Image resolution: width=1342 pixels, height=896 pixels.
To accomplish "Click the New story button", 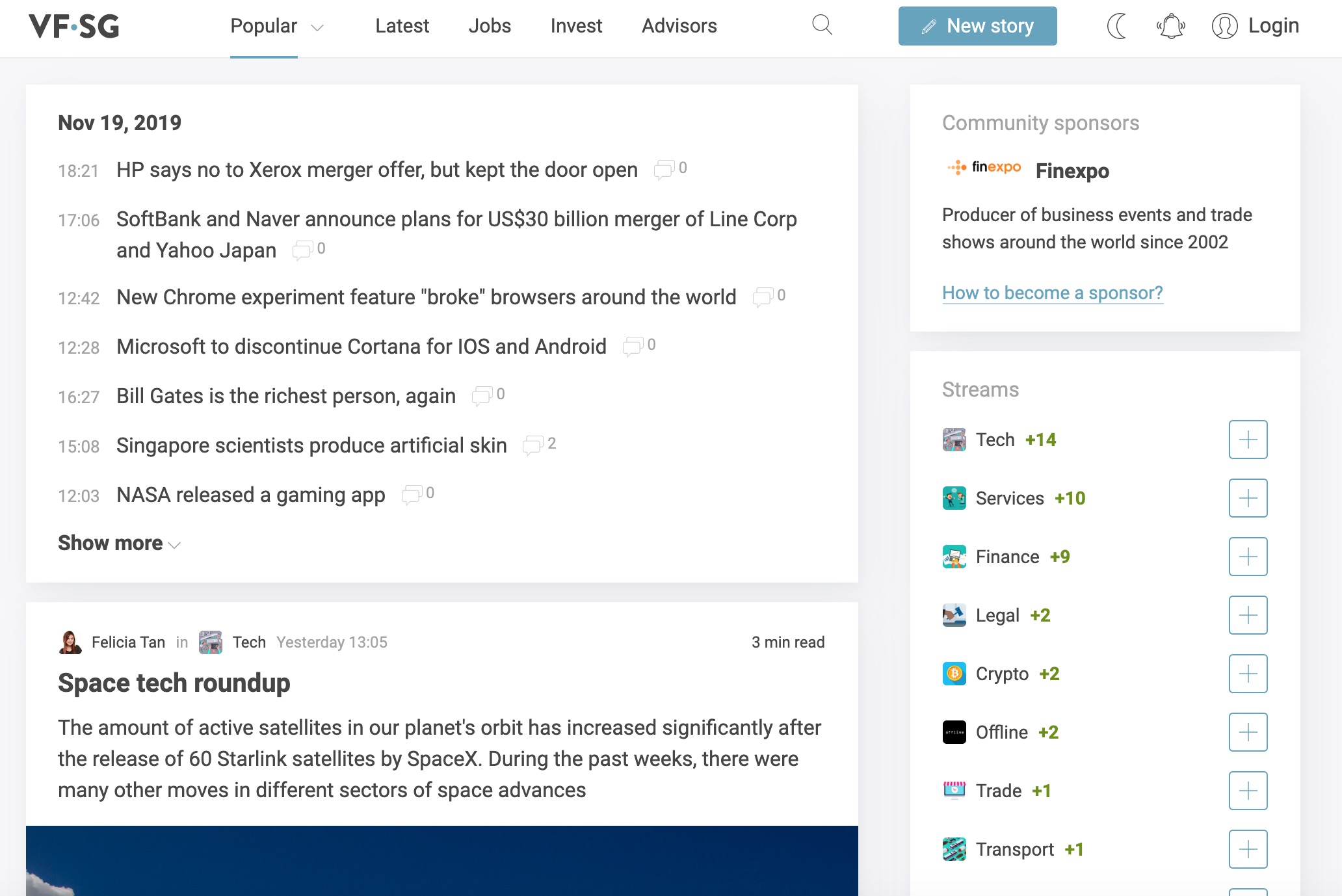I will point(977,26).
